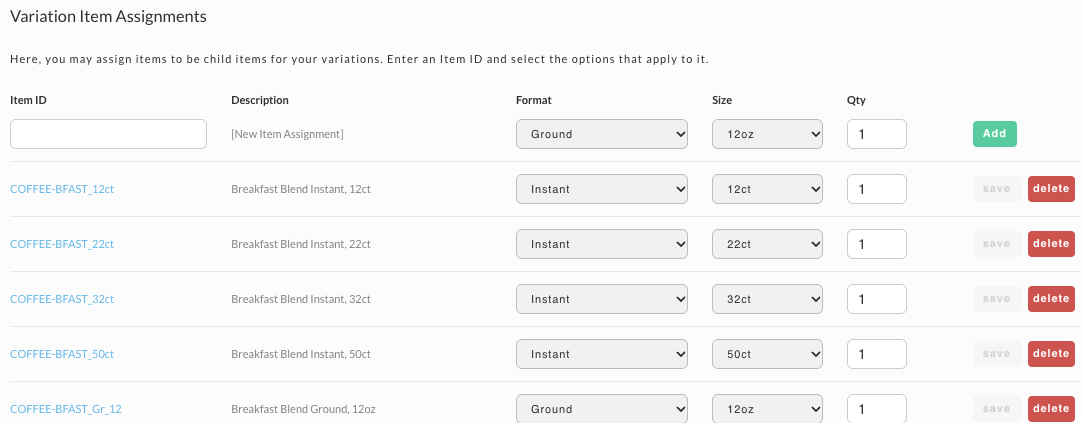Click Qty field for COFFEE-BFAST_22ct
Viewport: 1082px width, 423px height.
tap(877, 244)
